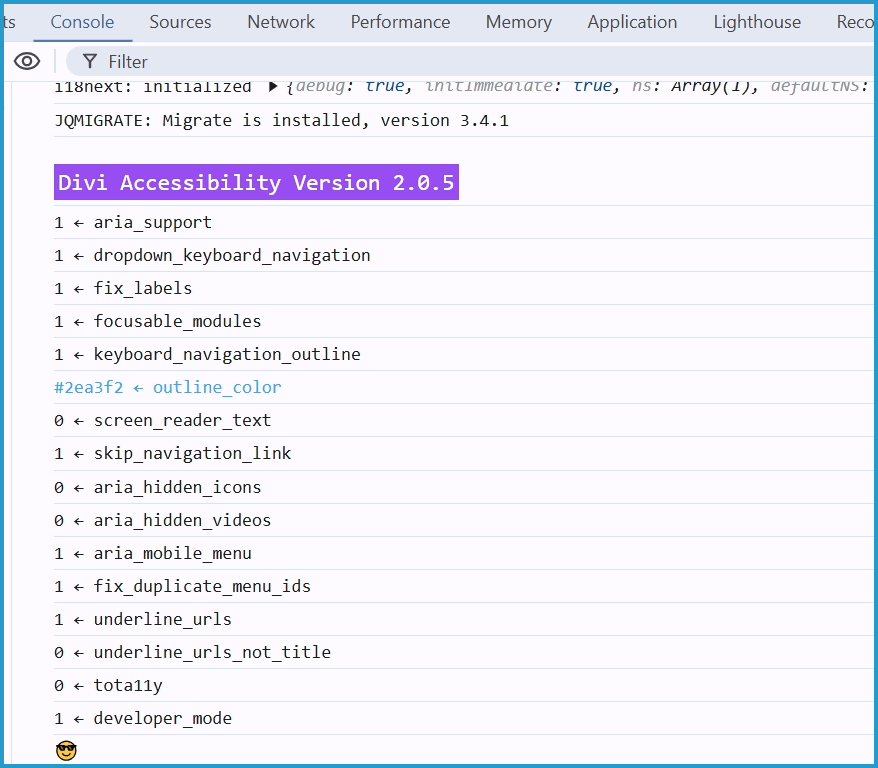Select the JQMIGRATE version log message
Image resolution: width=878 pixels, height=768 pixels.
(x=281, y=121)
